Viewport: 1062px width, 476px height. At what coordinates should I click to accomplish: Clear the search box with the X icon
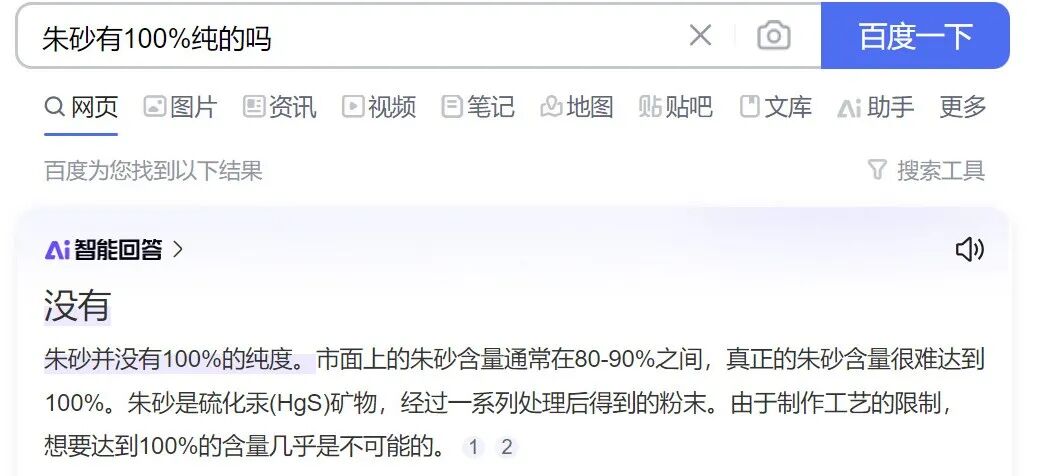tap(700, 35)
